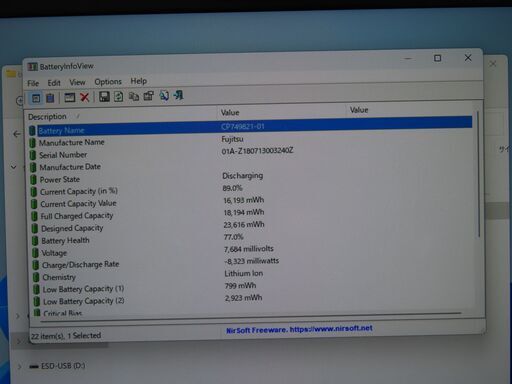Select the Serial Number row label
The image size is (512, 384).
tap(63, 155)
